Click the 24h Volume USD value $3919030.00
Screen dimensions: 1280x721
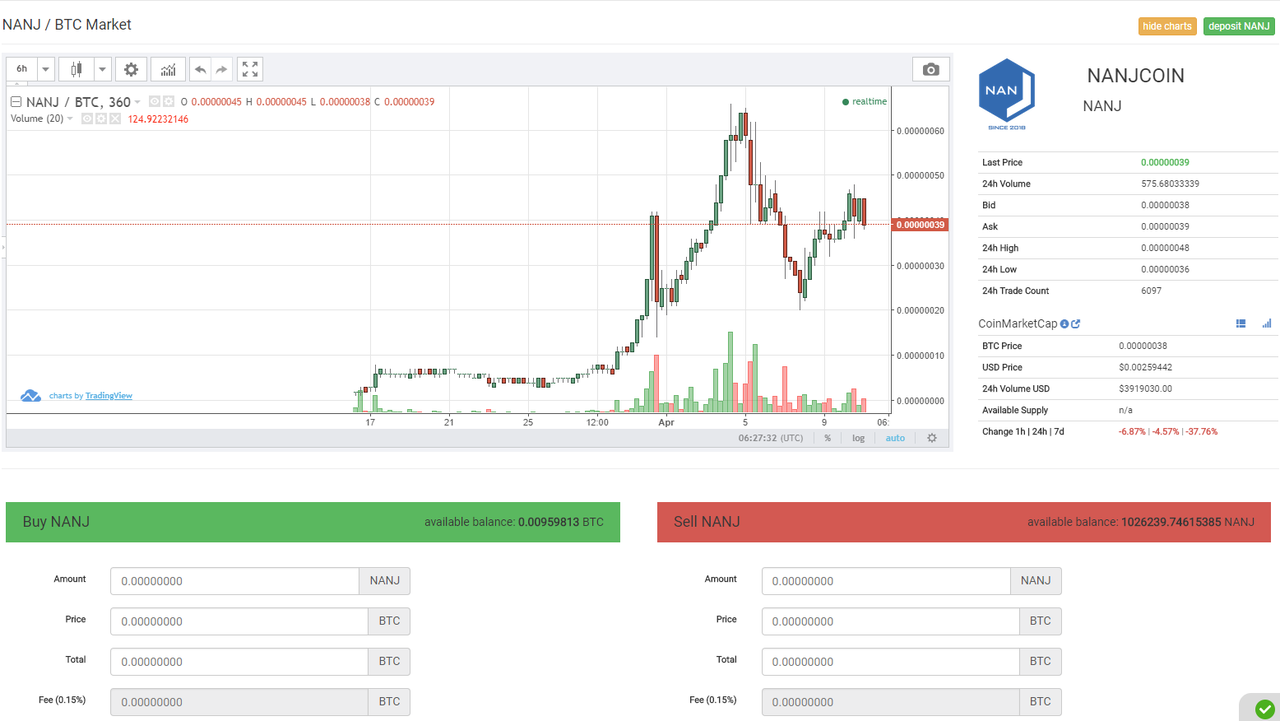(x=1146, y=389)
